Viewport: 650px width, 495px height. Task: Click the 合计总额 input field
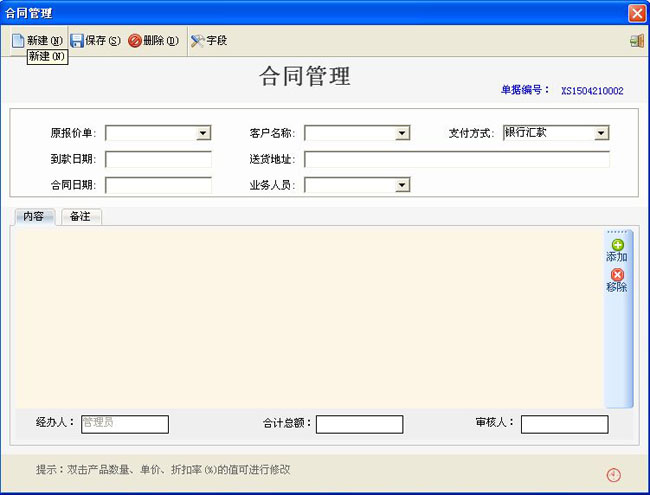pyautogui.click(x=359, y=424)
